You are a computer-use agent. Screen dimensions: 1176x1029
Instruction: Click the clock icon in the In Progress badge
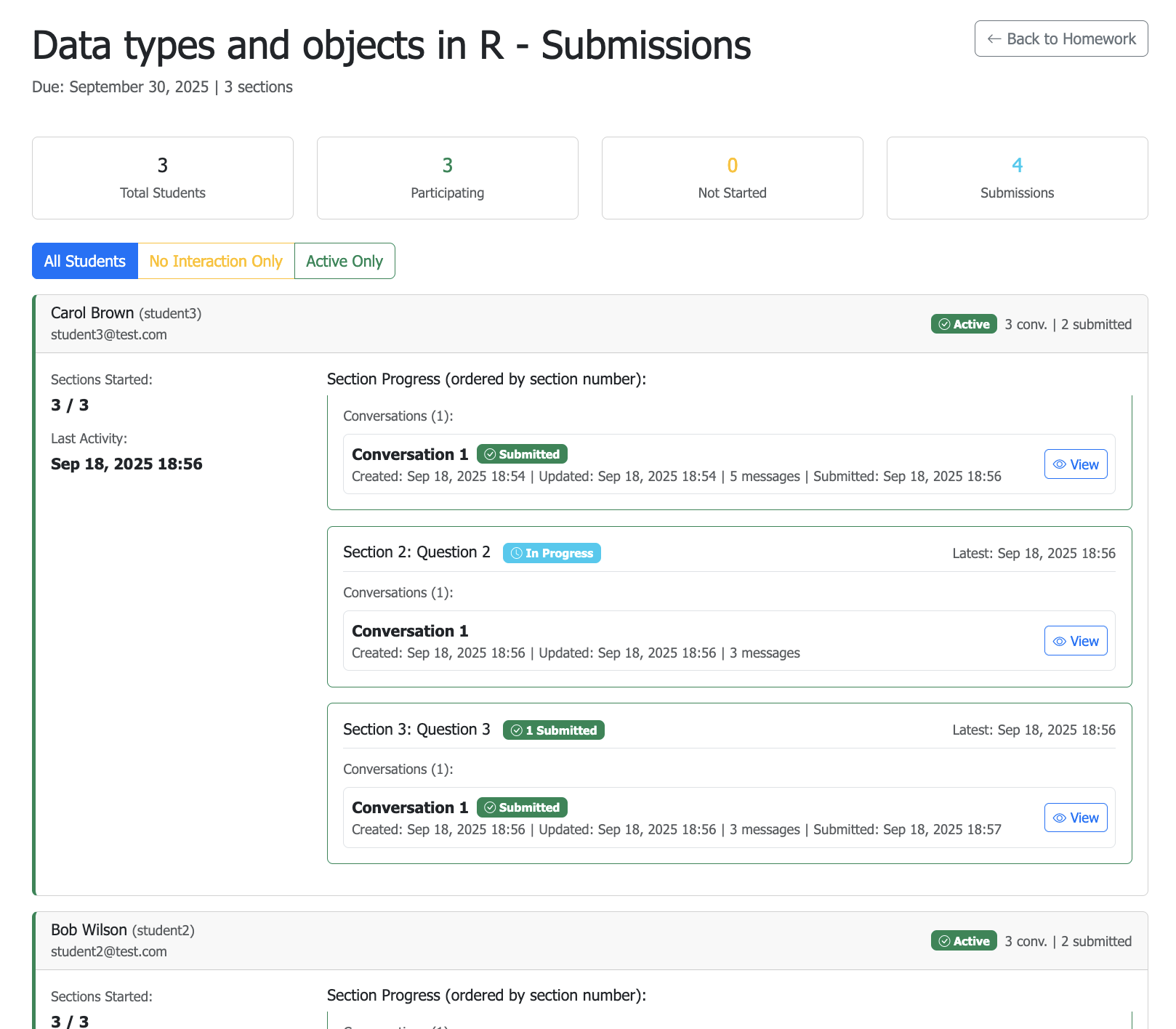tap(516, 554)
